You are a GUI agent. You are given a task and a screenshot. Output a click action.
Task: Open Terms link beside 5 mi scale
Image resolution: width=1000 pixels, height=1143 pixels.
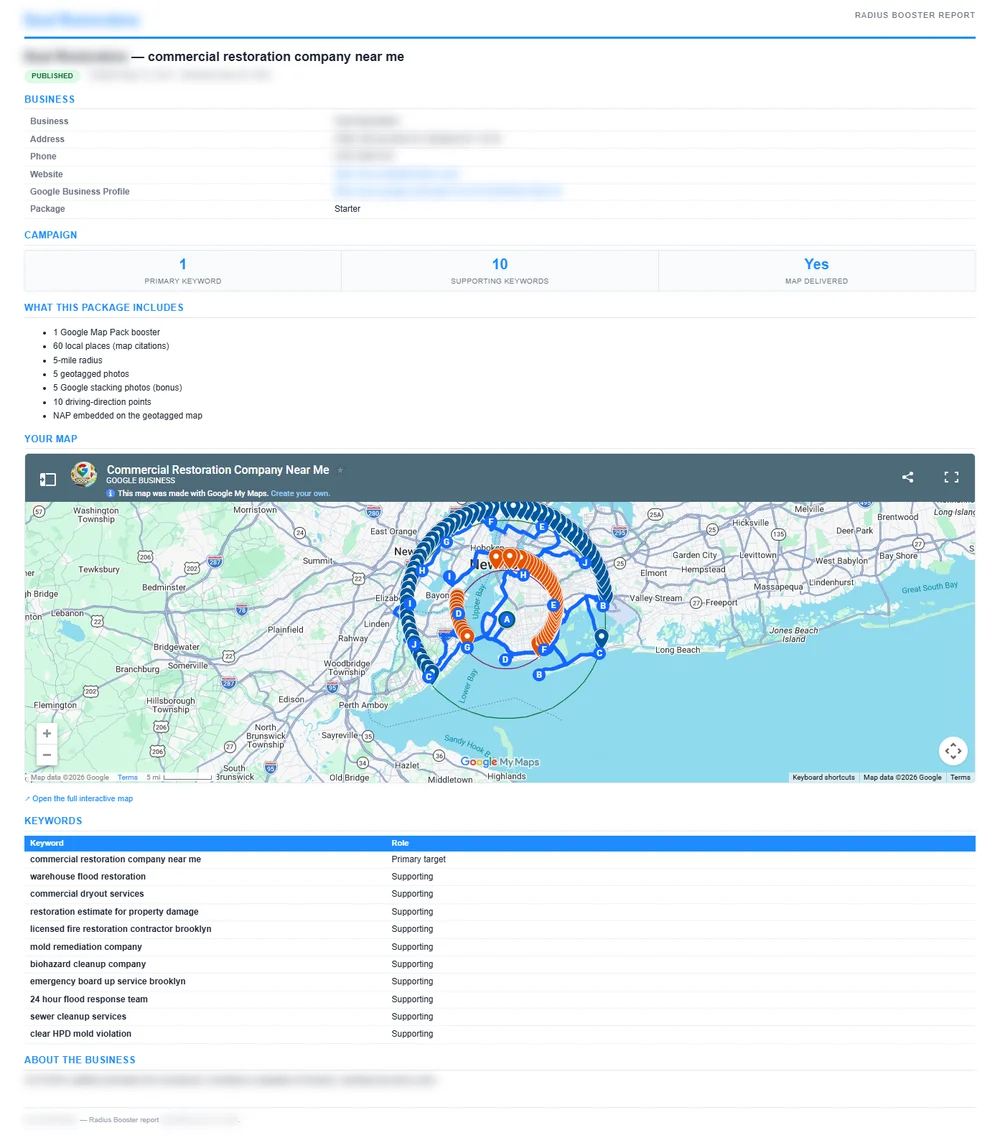click(128, 778)
